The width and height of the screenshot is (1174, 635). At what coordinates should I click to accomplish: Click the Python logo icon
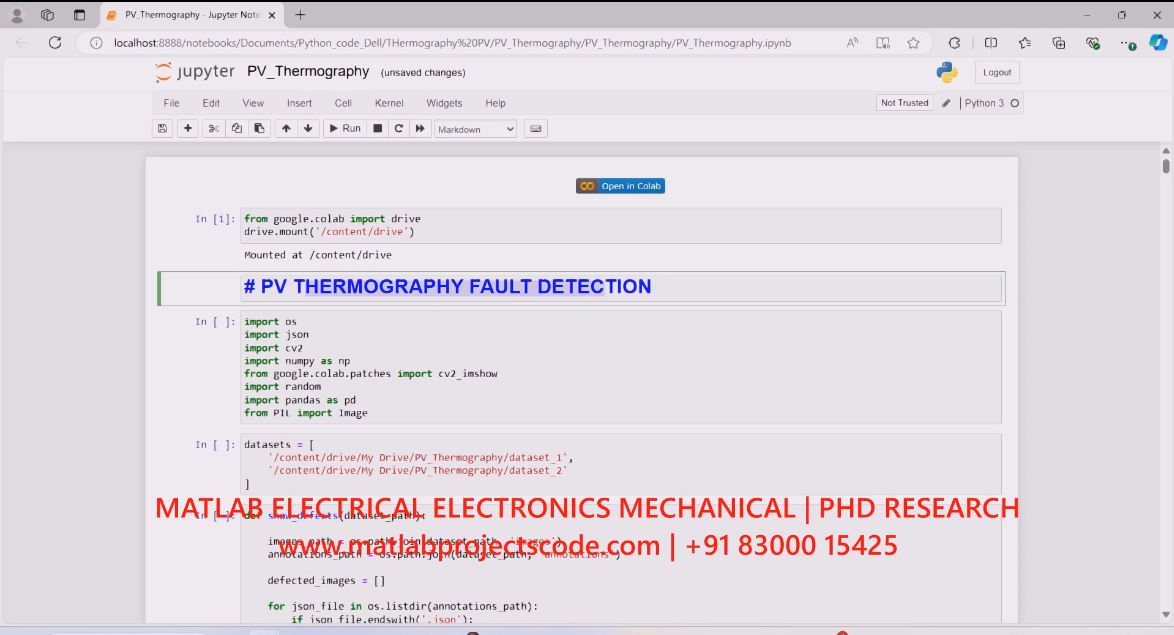(x=946, y=72)
